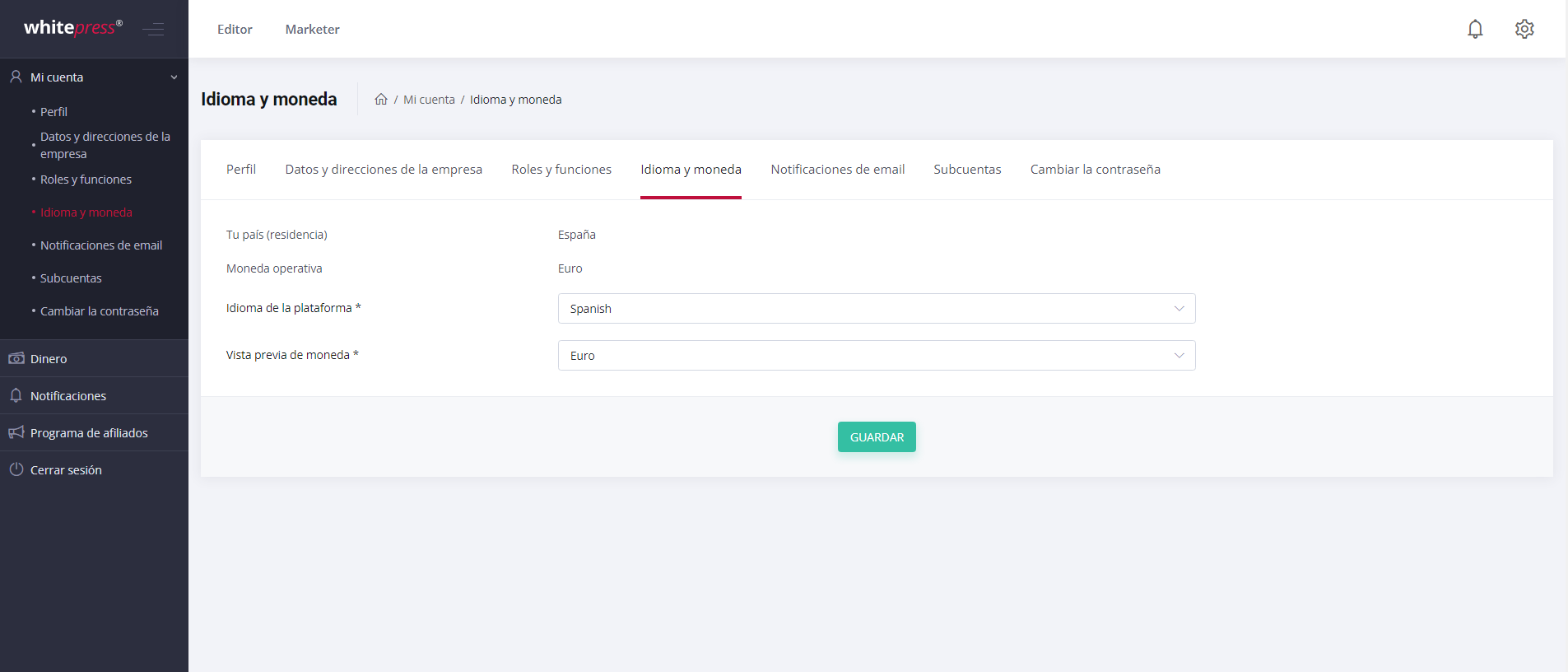This screenshot has height=672, width=1568.
Task: Click the Mi cuenta breadcrumb link
Action: 429,100
